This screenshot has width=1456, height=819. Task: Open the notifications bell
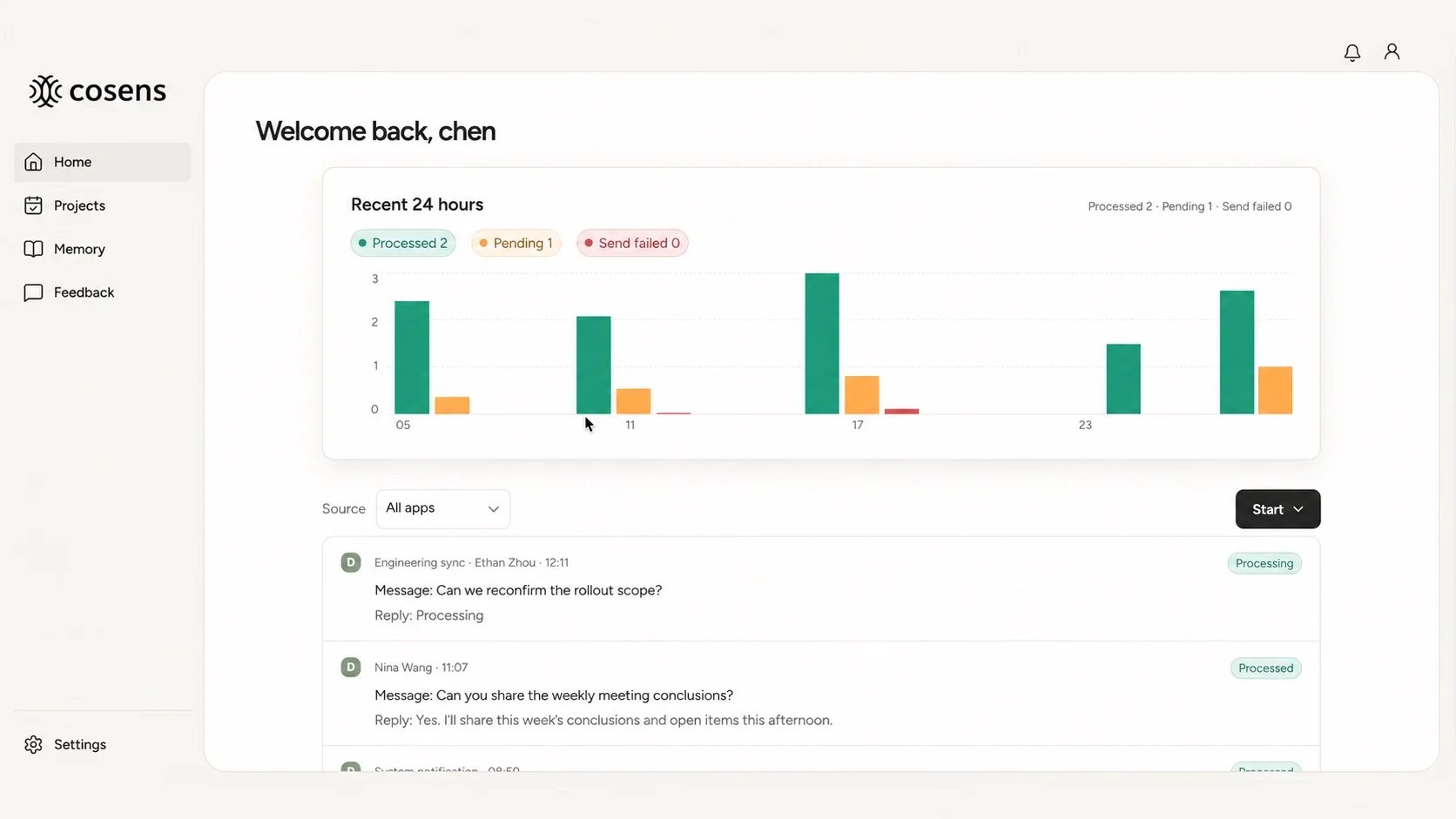click(1352, 52)
